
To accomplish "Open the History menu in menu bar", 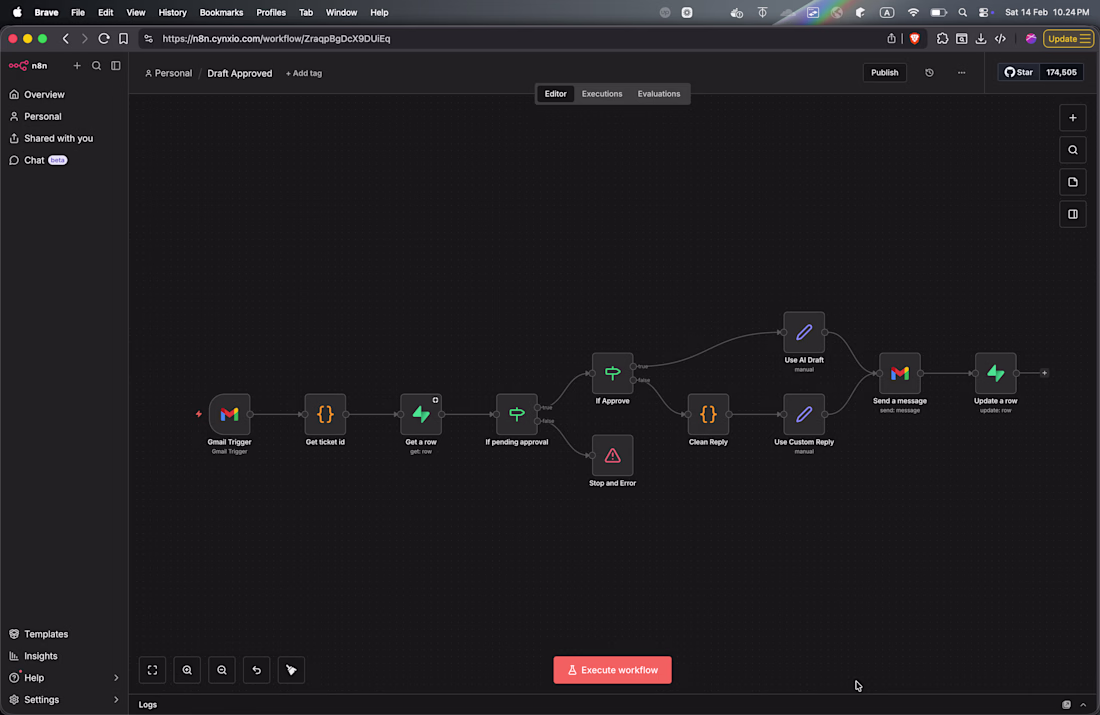I will [172, 13].
